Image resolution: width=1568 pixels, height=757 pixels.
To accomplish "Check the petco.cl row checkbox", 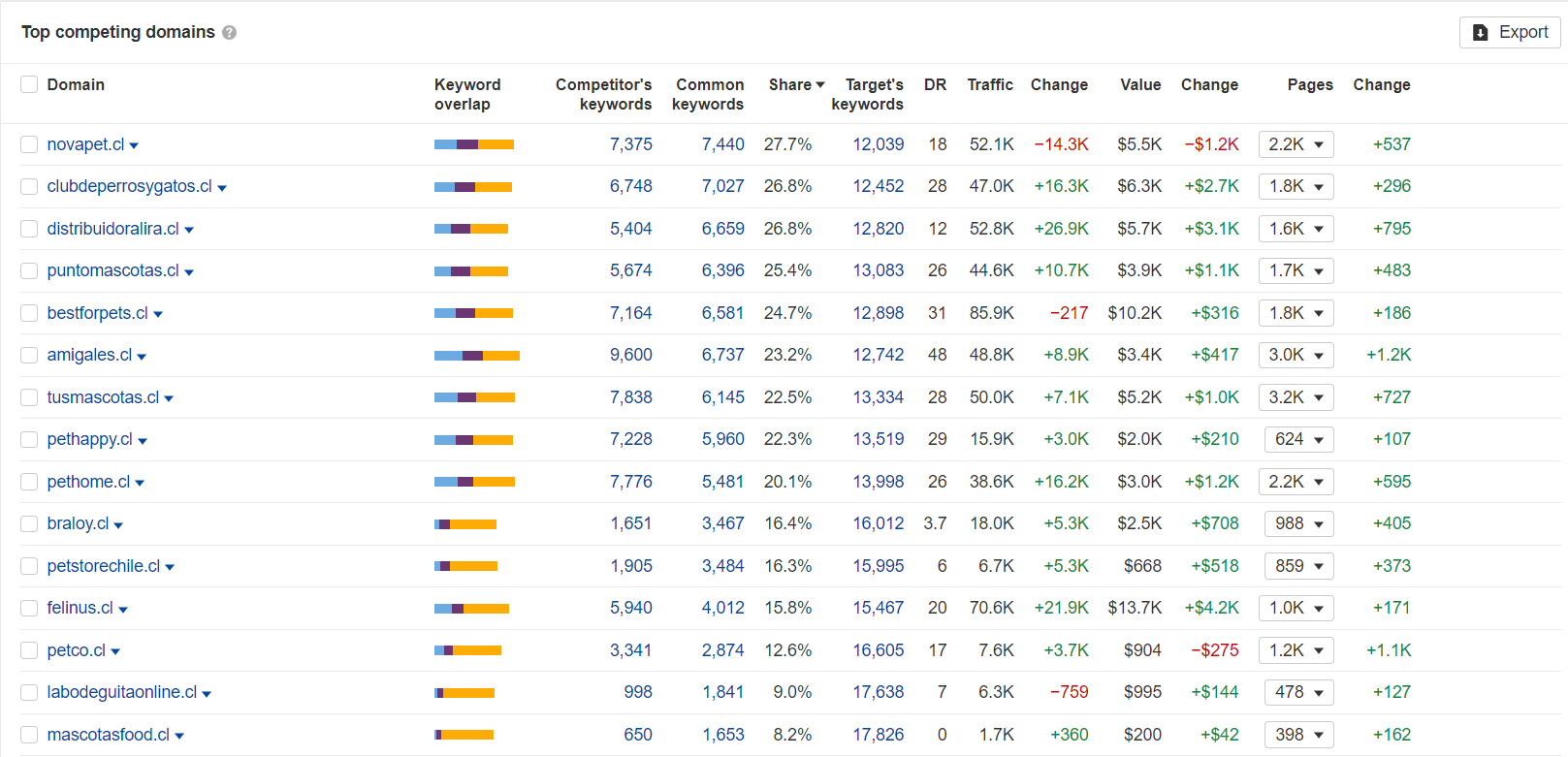I will pyautogui.click(x=29, y=650).
